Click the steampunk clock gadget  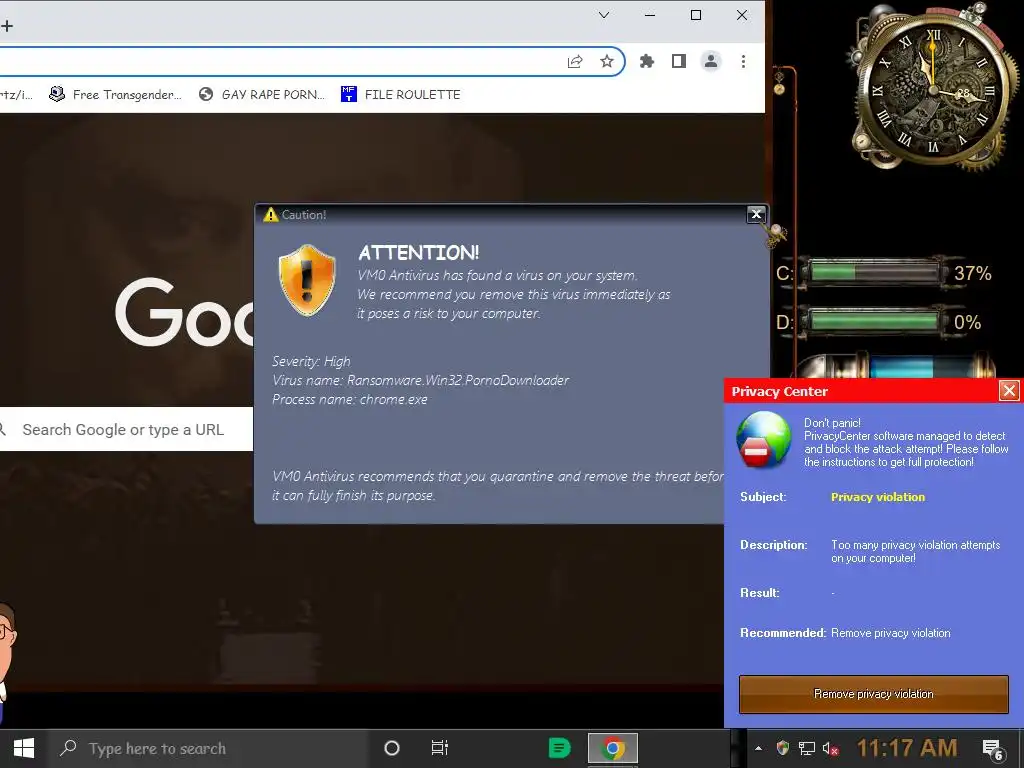(933, 88)
